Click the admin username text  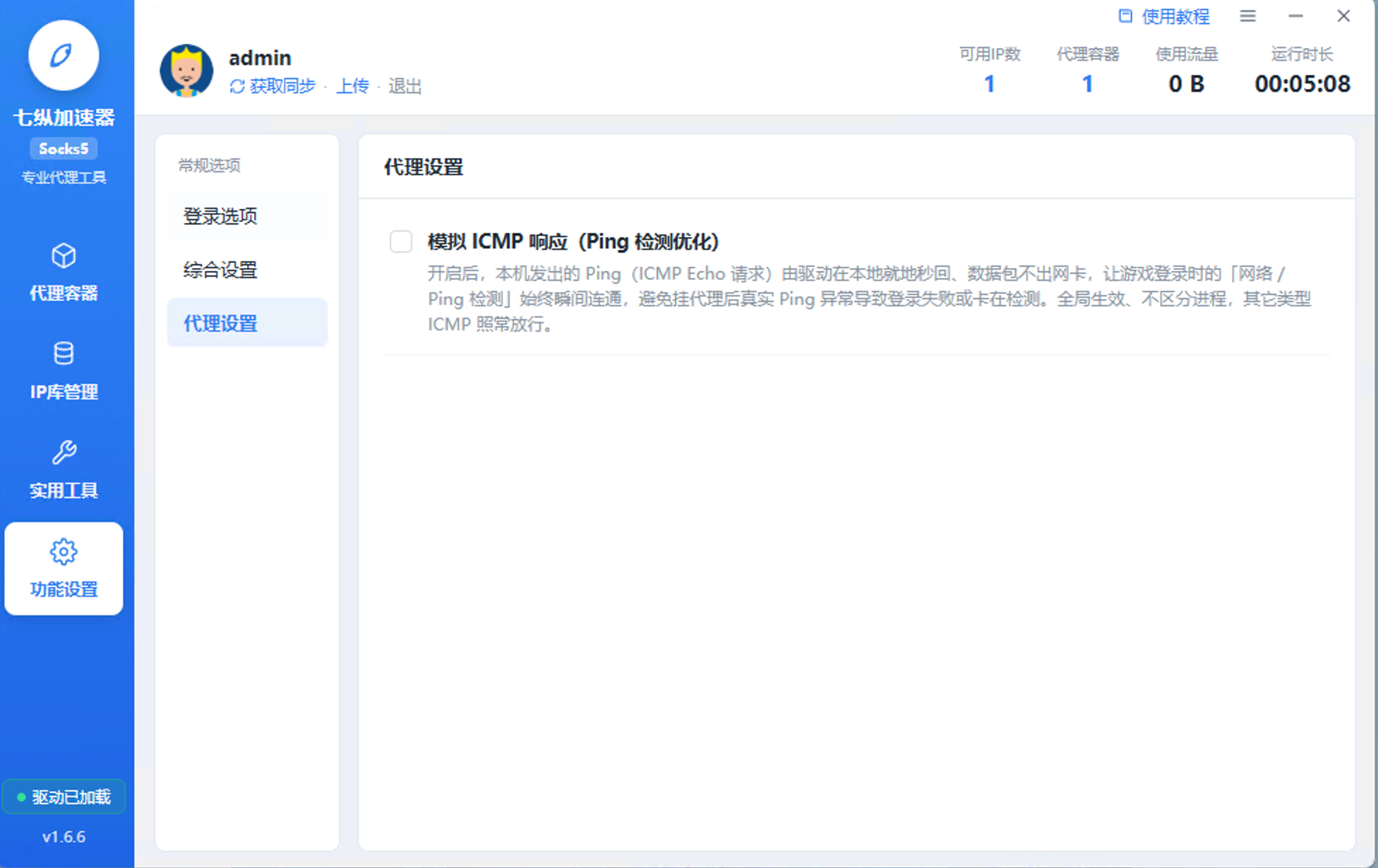[x=260, y=58]
